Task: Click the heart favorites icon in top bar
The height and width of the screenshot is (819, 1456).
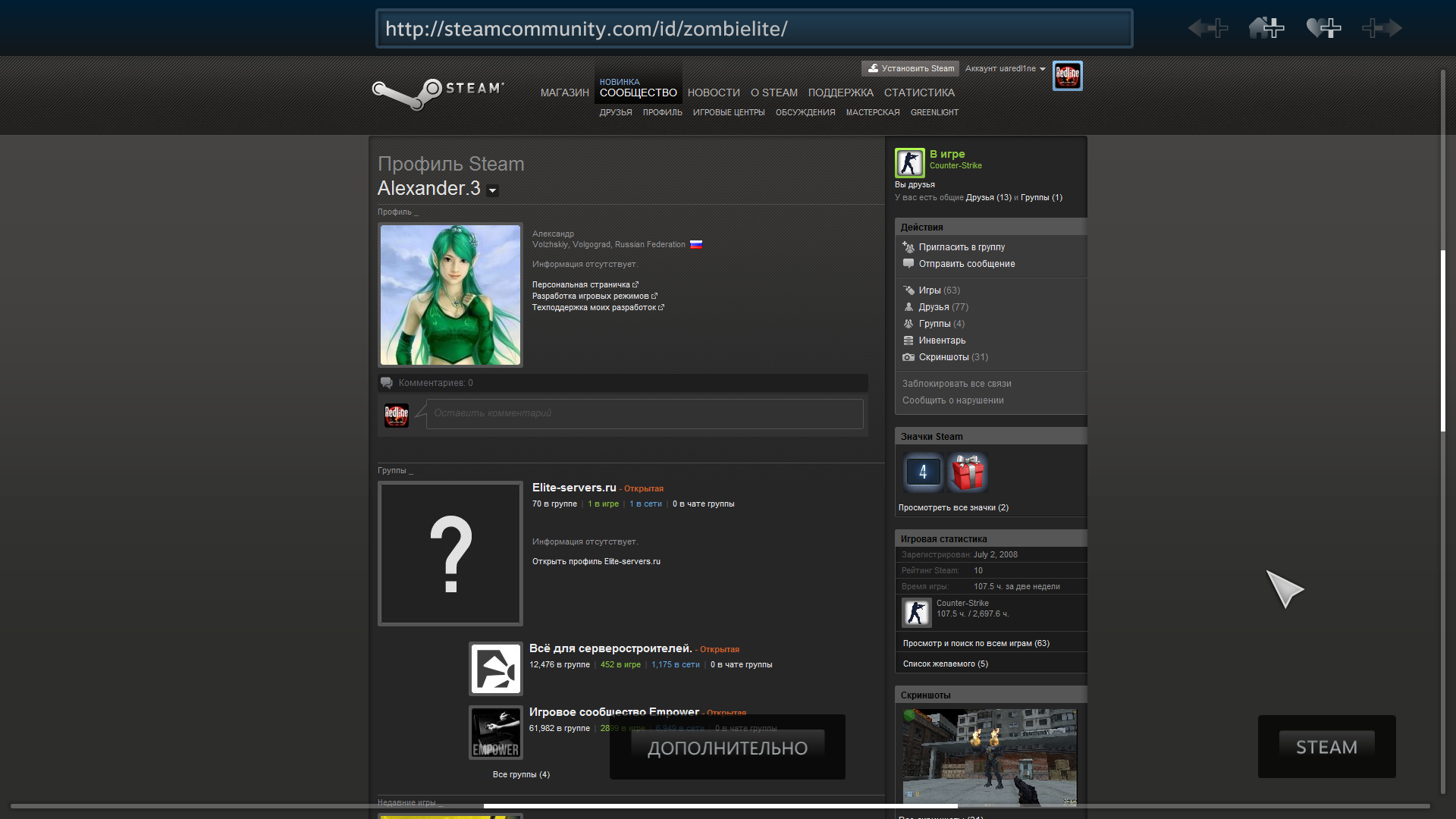Action: click(x=1324, y=28)
